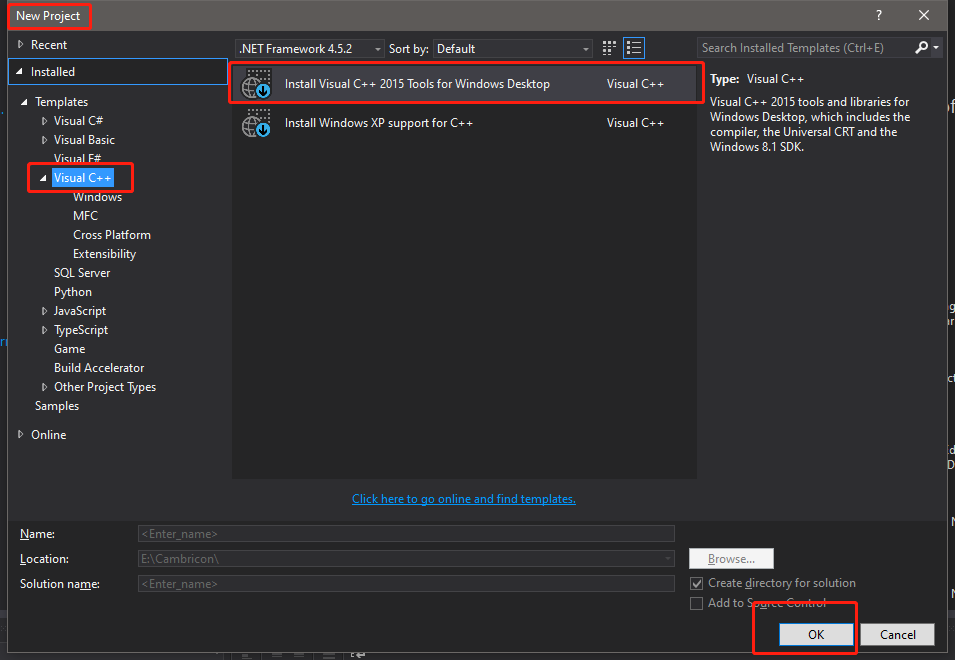Open the help question mark button
The image size is (955, 660).
[x=878, y=15]
